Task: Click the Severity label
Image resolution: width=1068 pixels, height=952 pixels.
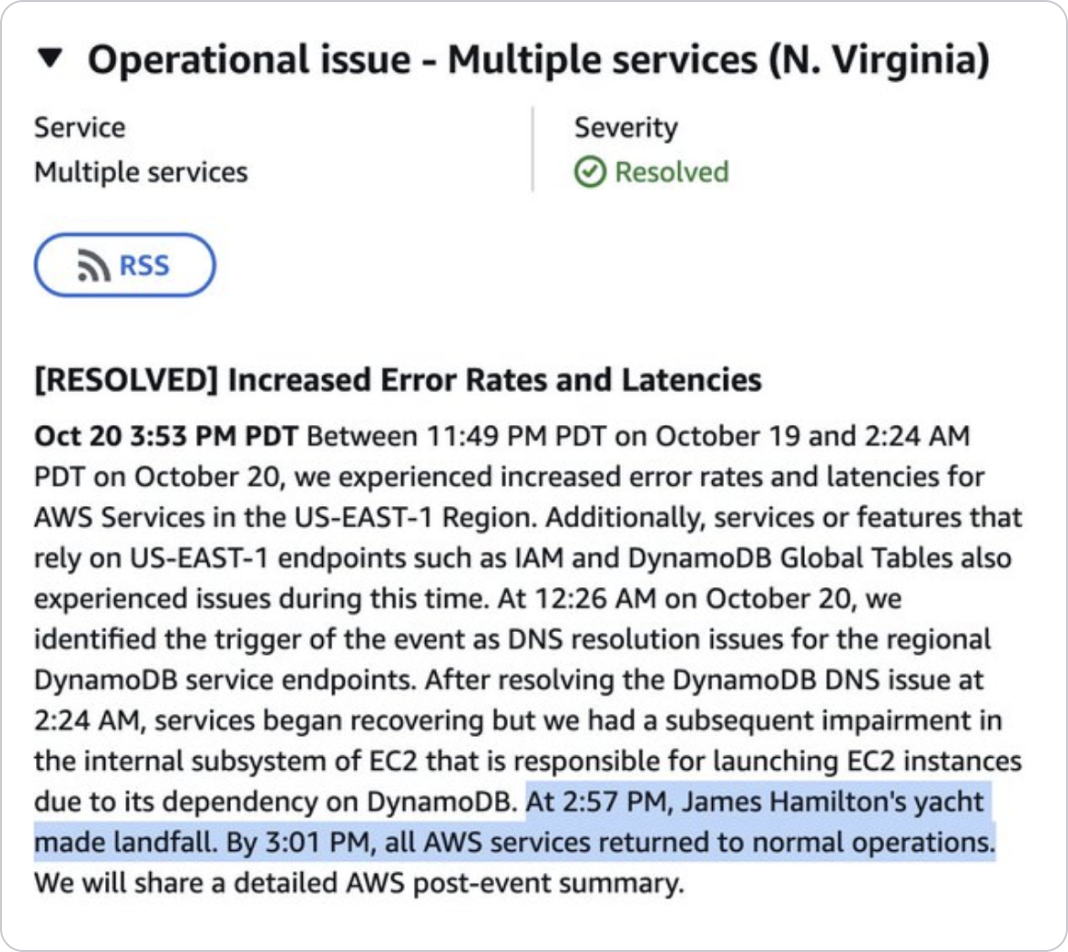Action: point(625,128)
